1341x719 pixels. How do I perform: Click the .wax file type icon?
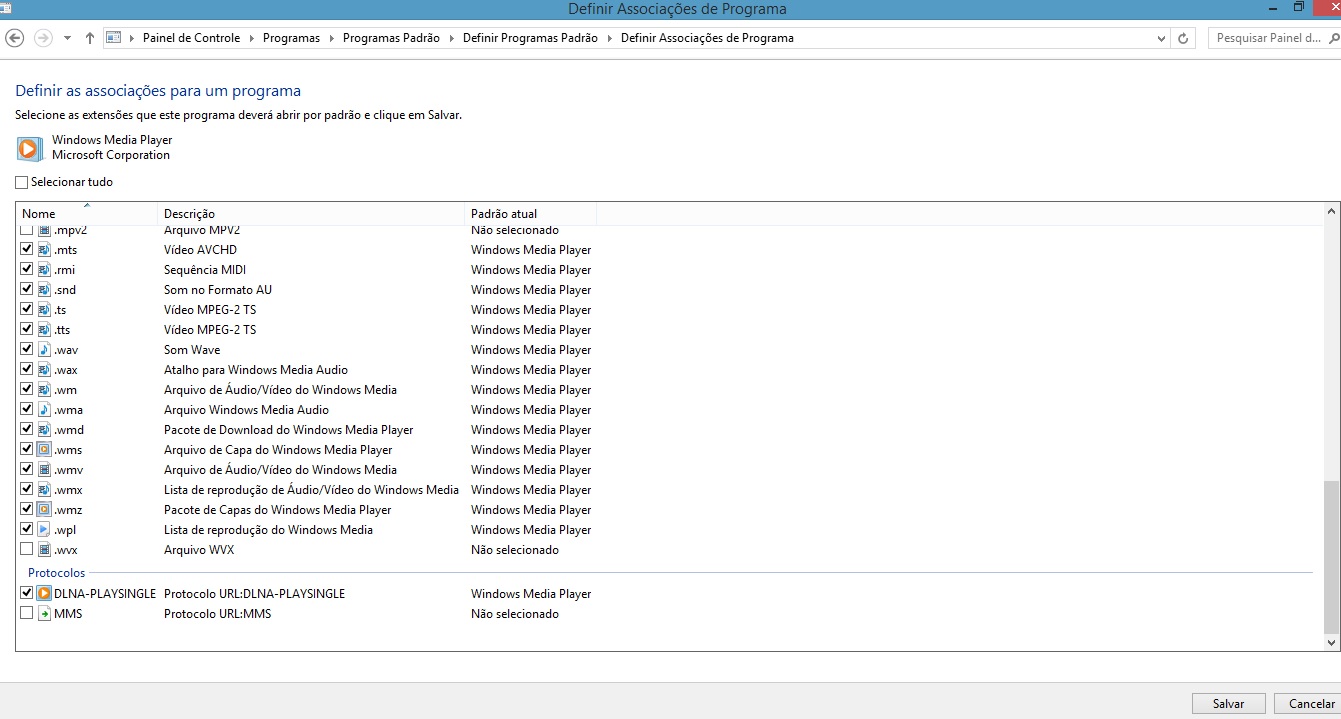point(44,370)
